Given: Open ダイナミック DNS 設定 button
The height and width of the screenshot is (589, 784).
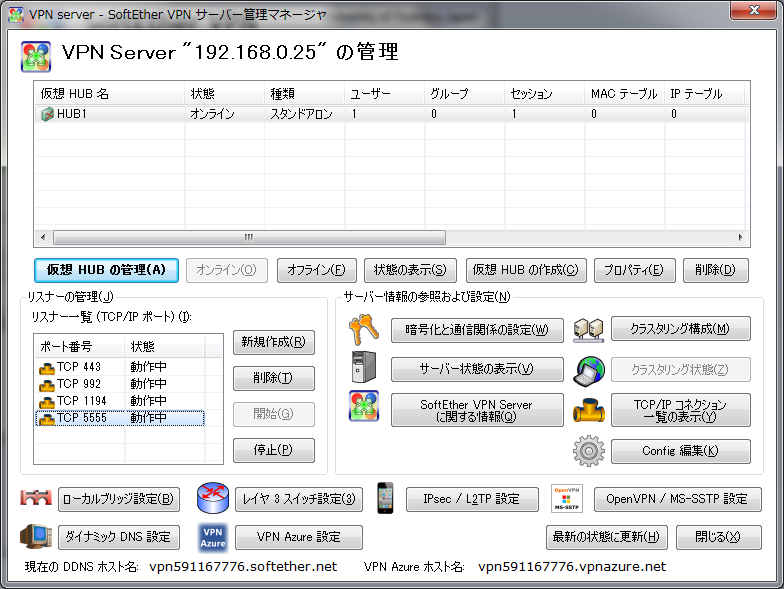Looking at the screenshot, I should click(119, 537).
